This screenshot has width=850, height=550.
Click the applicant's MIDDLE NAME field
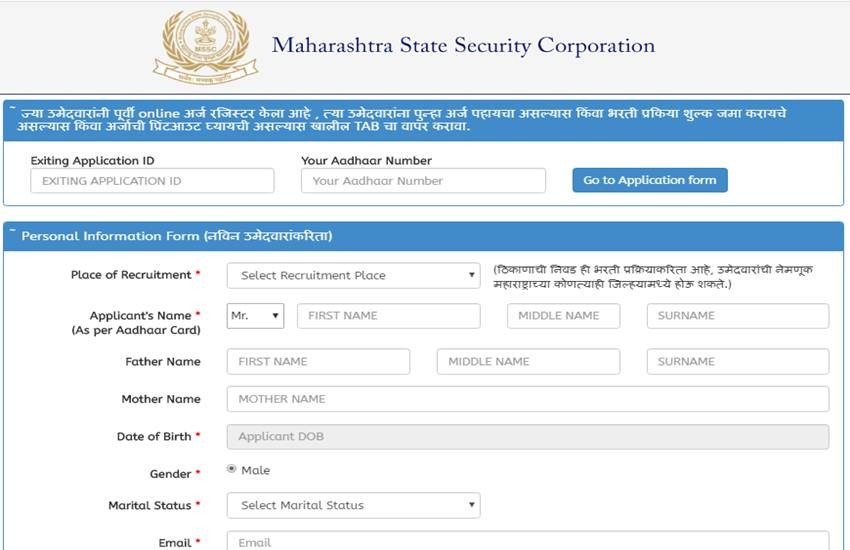pyautogui.click(x=563, y=316)
